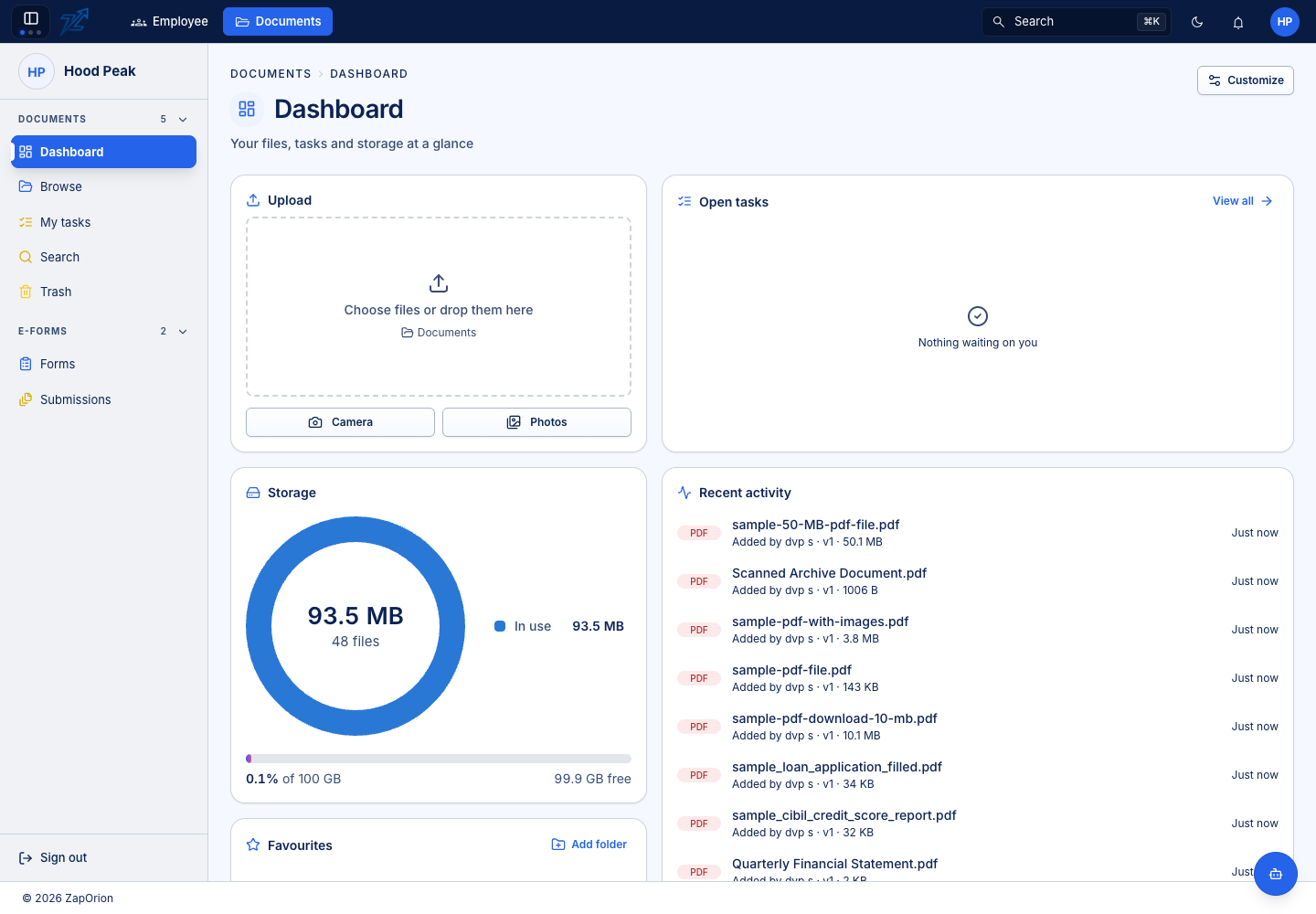Click the blue In use legend swatch
Viewport: 1316px width, 914px height.
click(500, 626)
